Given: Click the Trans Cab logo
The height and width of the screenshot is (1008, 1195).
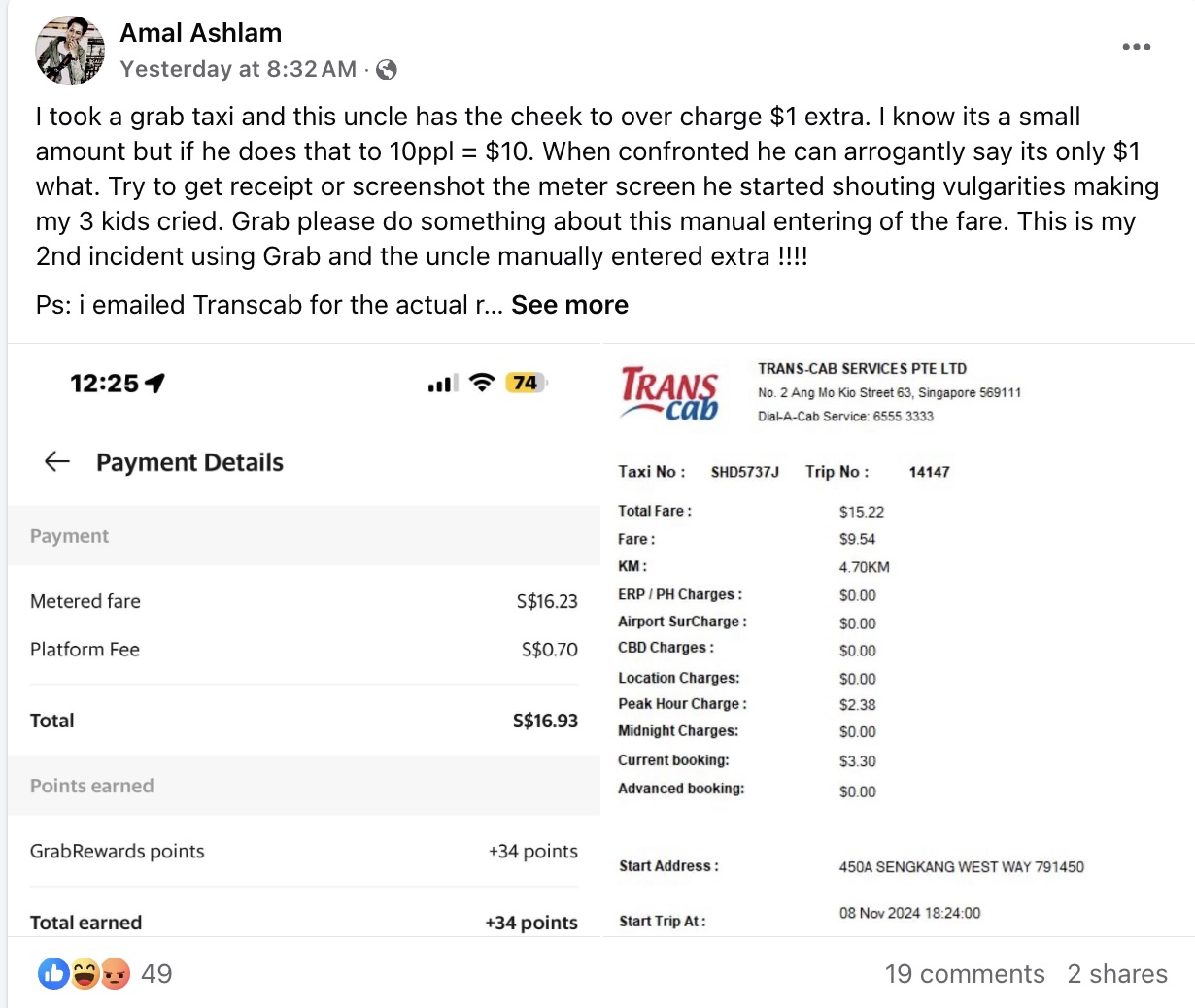Looking at the screenshot, I should [669, 393].
